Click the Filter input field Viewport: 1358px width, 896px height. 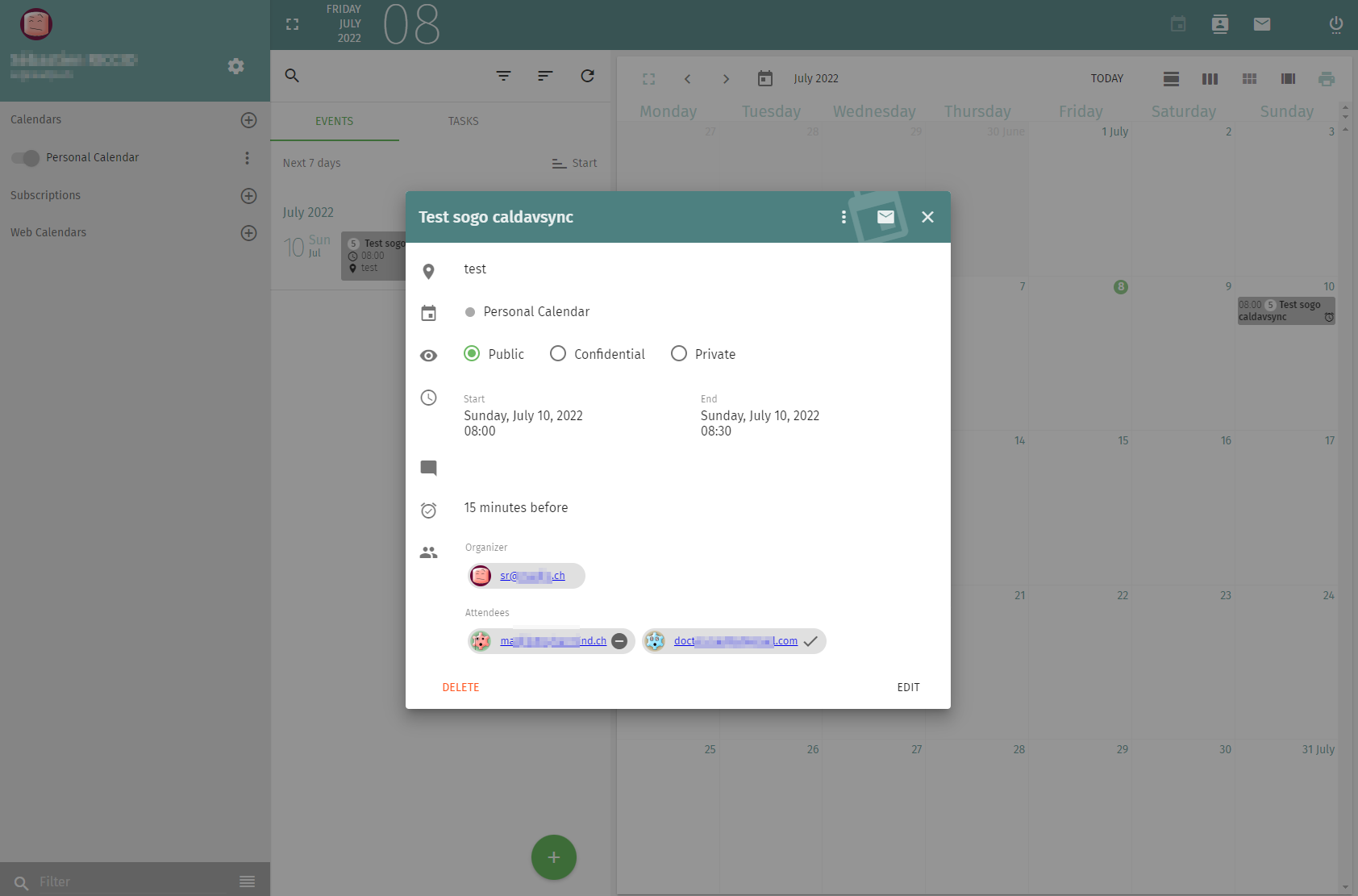(x=129, y=881)
